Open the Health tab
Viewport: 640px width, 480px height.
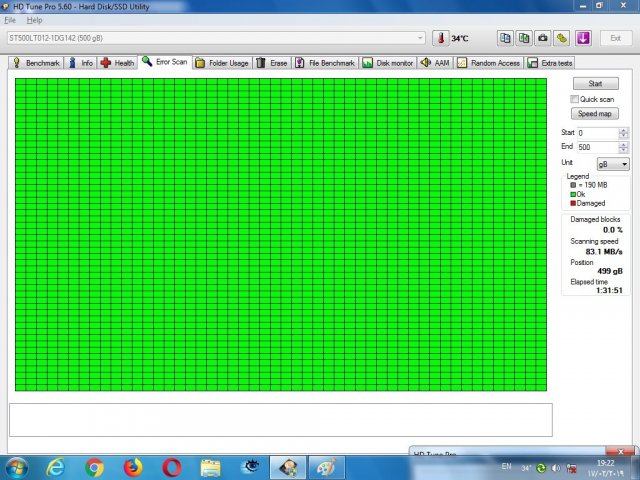pyautogui.click(x=117, y=62)
